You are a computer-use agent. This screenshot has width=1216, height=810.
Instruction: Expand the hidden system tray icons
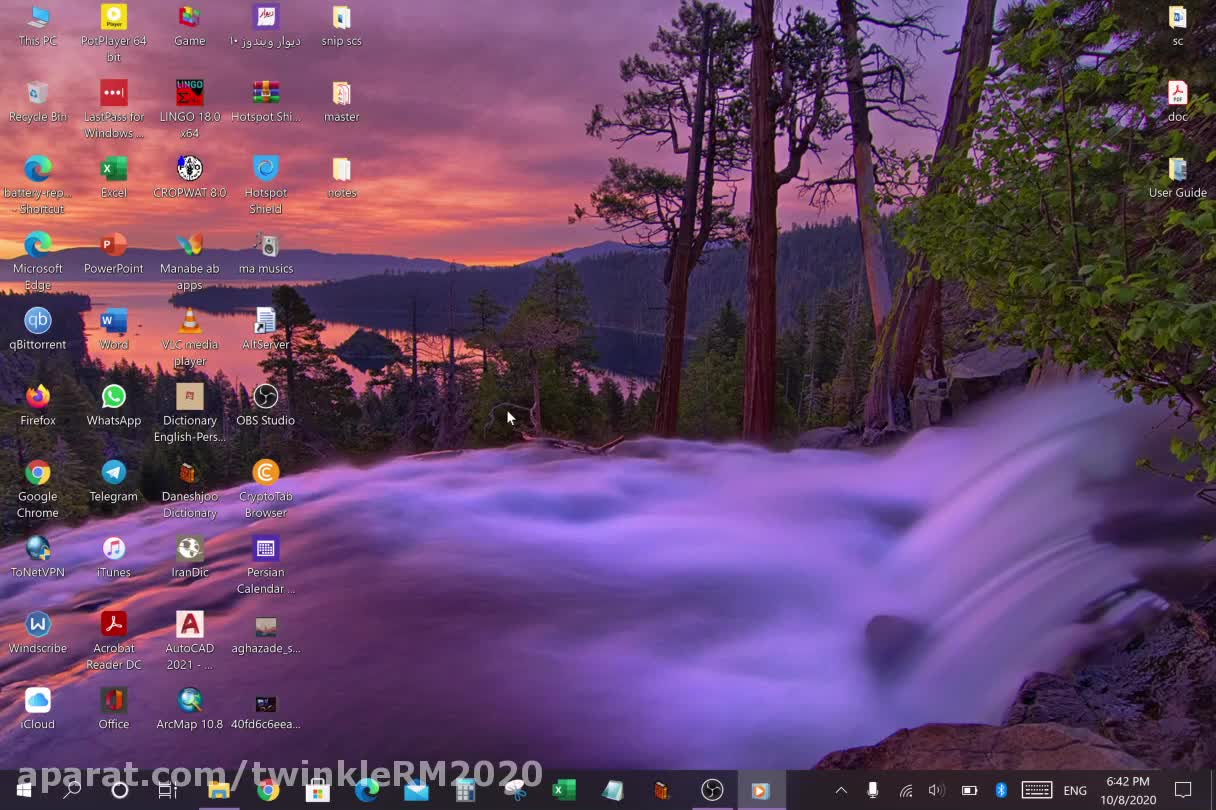coord(841,790)
